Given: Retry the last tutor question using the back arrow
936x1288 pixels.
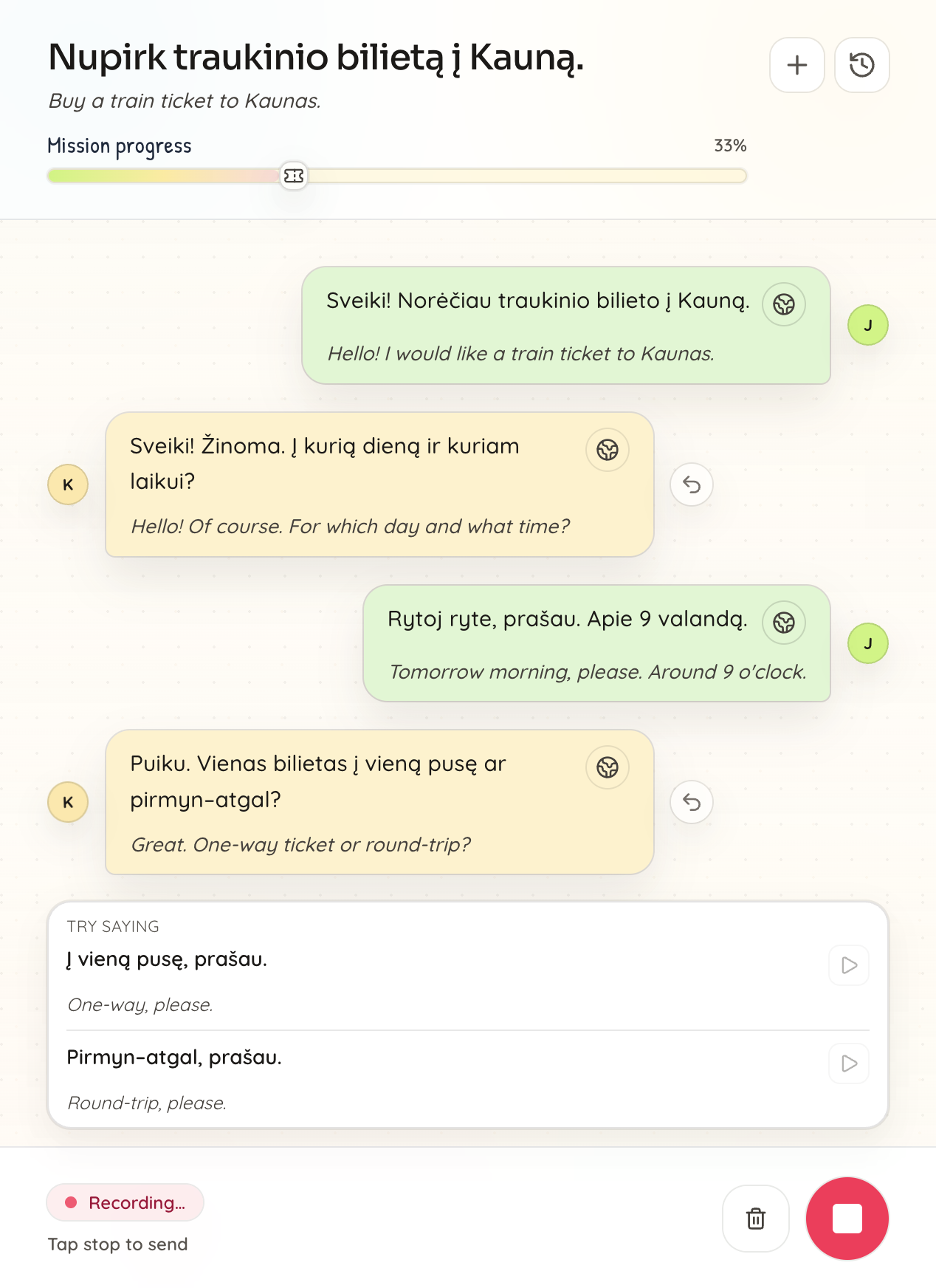Looking at the screenshot, I should pyautogui.click(x=691, y=802).
